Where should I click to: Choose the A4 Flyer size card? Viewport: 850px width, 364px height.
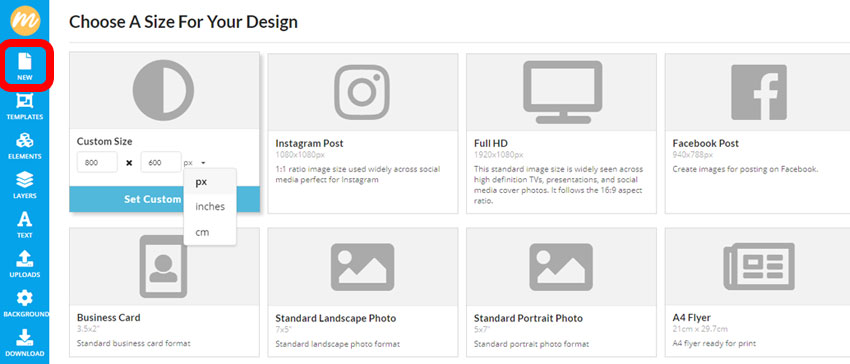coord(759,292)
